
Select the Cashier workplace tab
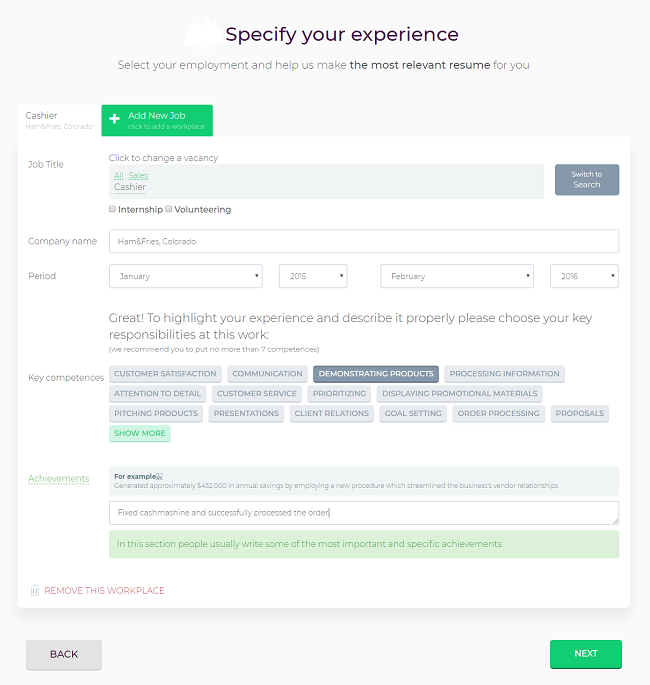pyautogui.click(x=59, y=121)
